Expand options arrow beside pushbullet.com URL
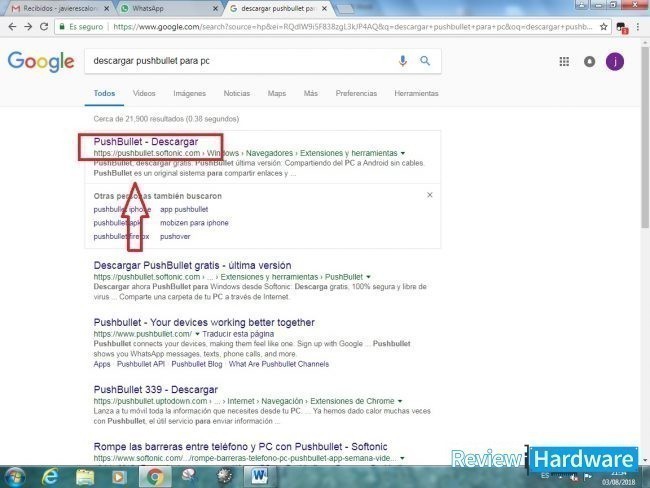 click(x=197, y=334)
